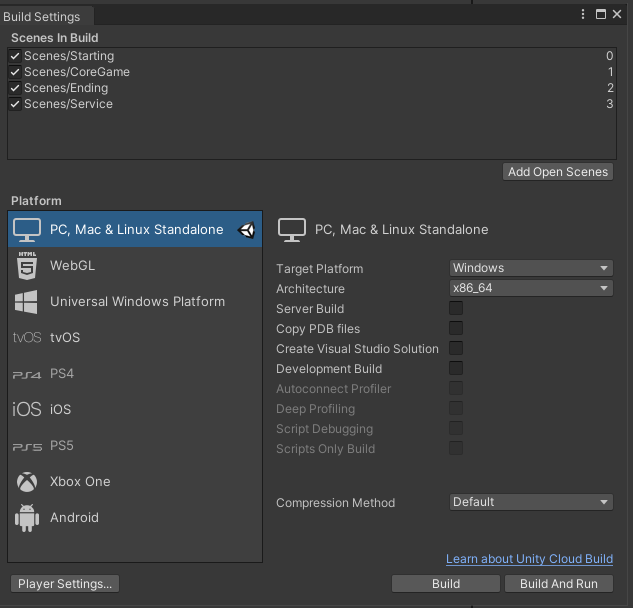The height and width of the screenshot is (608, 633).
Task: Click the Android robot icon
Action: pos(27,518)
